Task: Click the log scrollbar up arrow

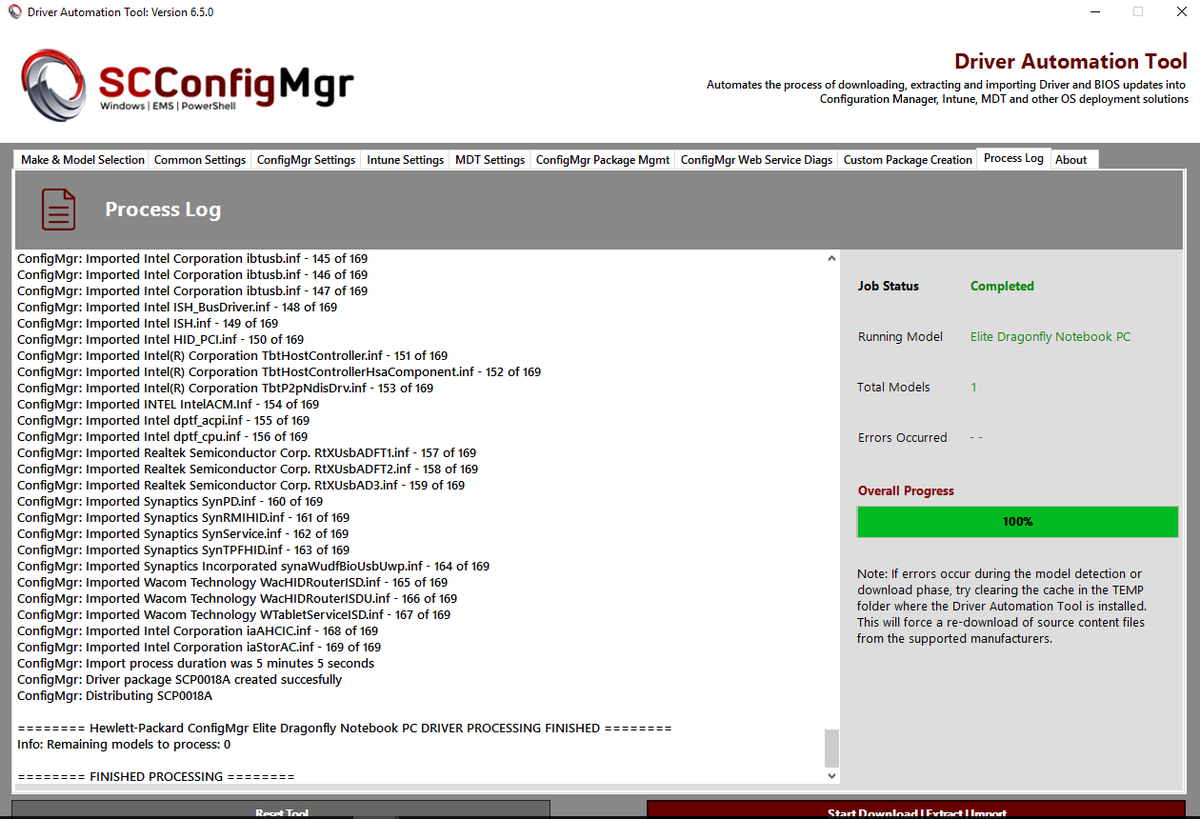Action: [831, 259]
